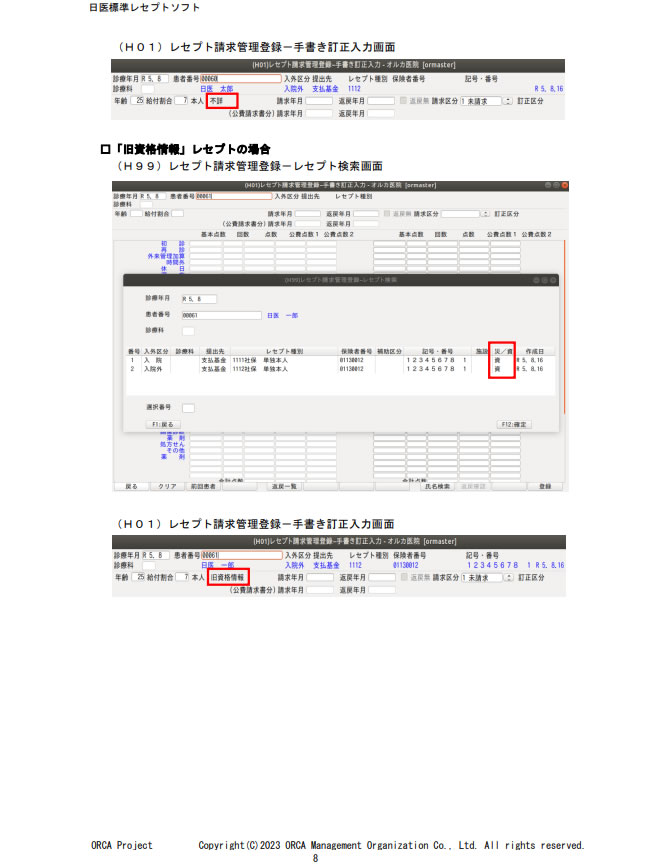659x868 pixels.
Task: Click the 患者番号 field in search dialog
Action: click(220, 314)
